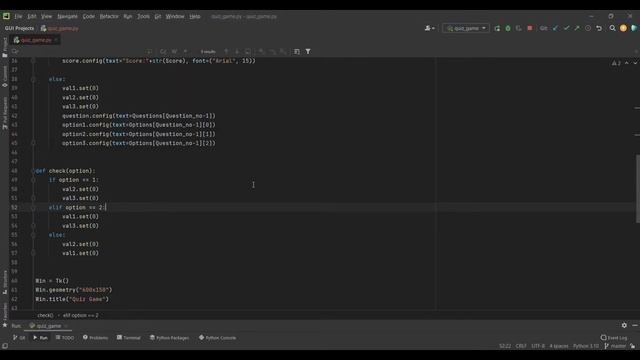Image resolution: width=640 pixels, height=360 pixels.
Task: Stop the running program with red square
Action: pos(529,28)
